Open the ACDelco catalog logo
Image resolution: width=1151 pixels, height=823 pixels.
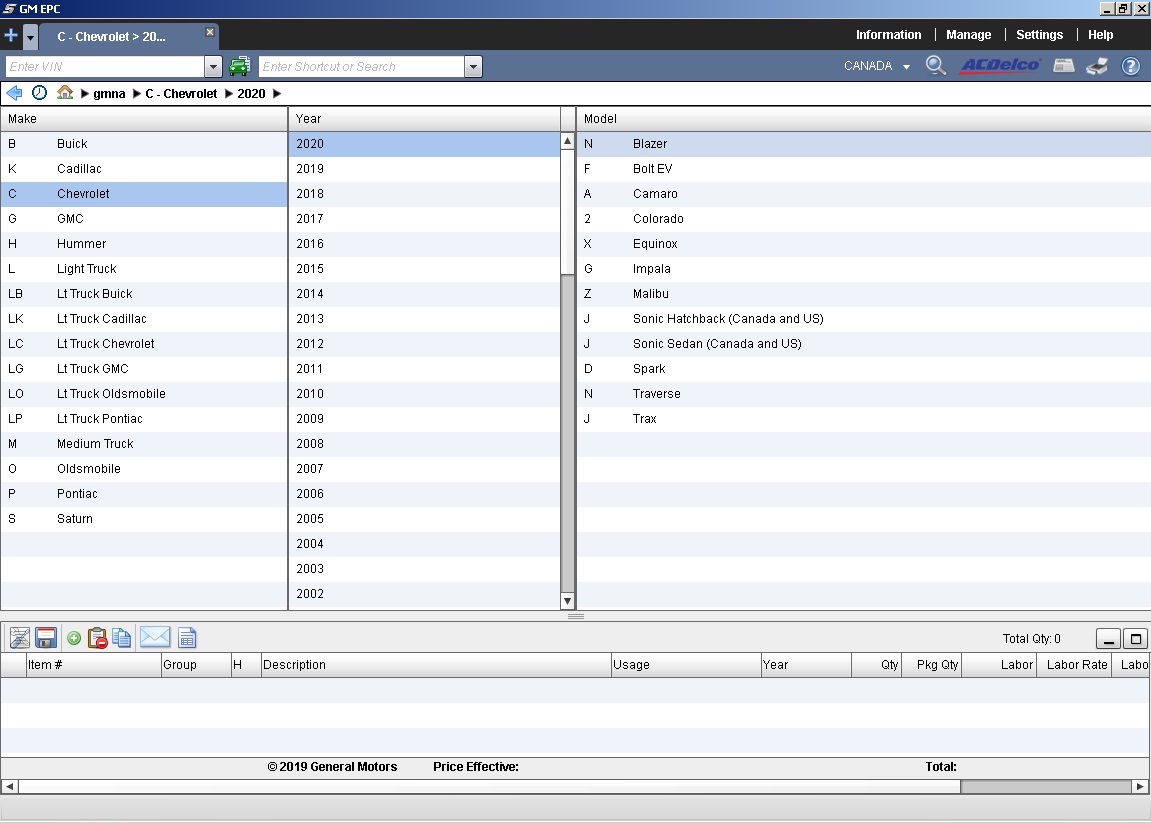pos(1000,65)
